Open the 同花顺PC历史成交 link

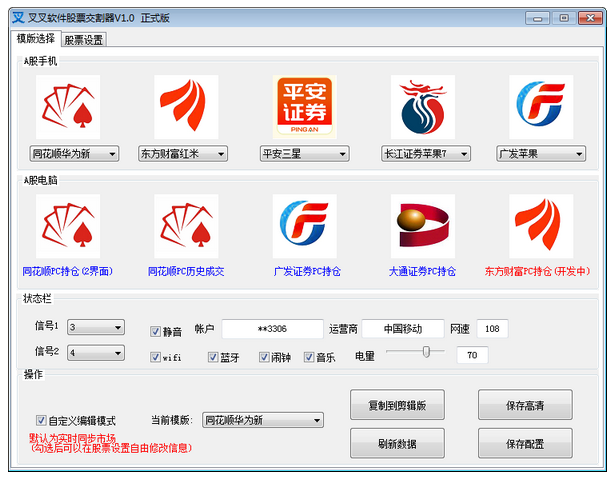[x=186, y=271]
